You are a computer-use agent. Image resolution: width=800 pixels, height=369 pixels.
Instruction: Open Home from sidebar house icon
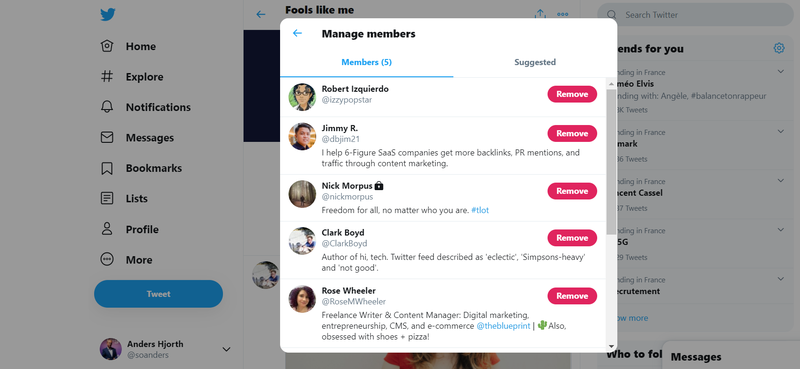pos(107,46)
